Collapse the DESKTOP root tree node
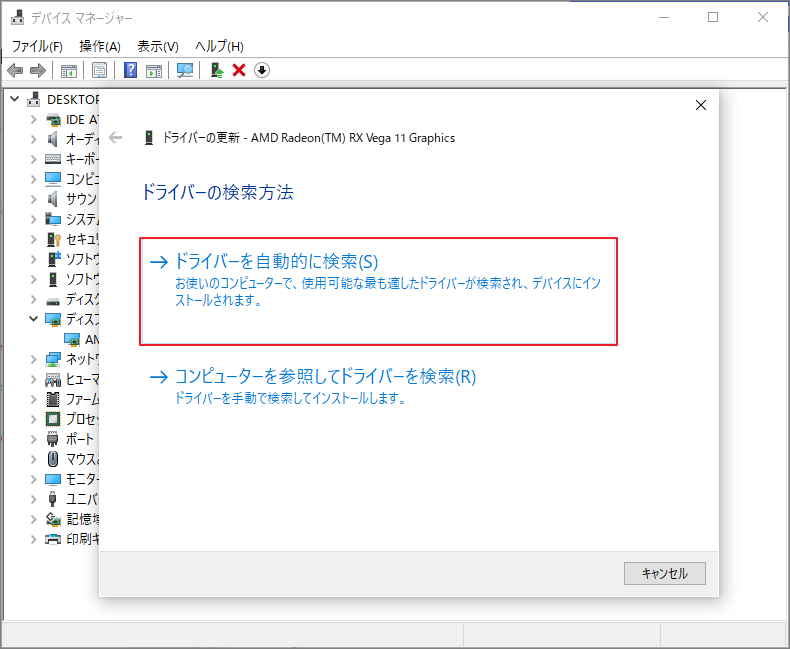 point(15,99)
